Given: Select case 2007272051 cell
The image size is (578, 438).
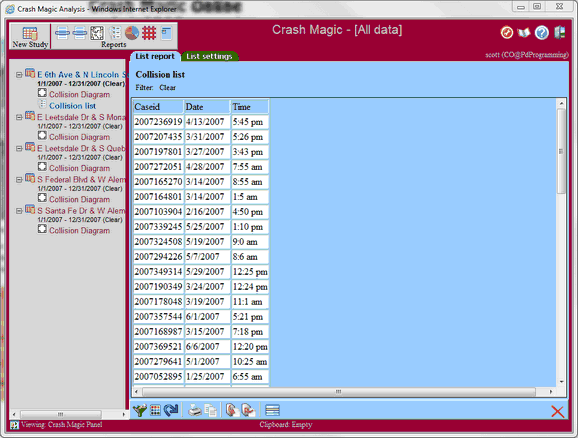Looking at the screenshot, I should (158, 167).
